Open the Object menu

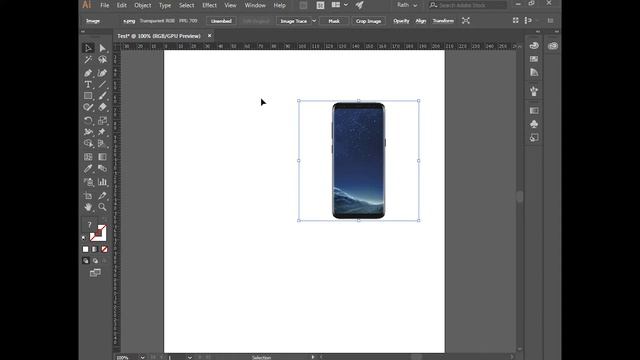pyautogui.click(x=143, y=5)
